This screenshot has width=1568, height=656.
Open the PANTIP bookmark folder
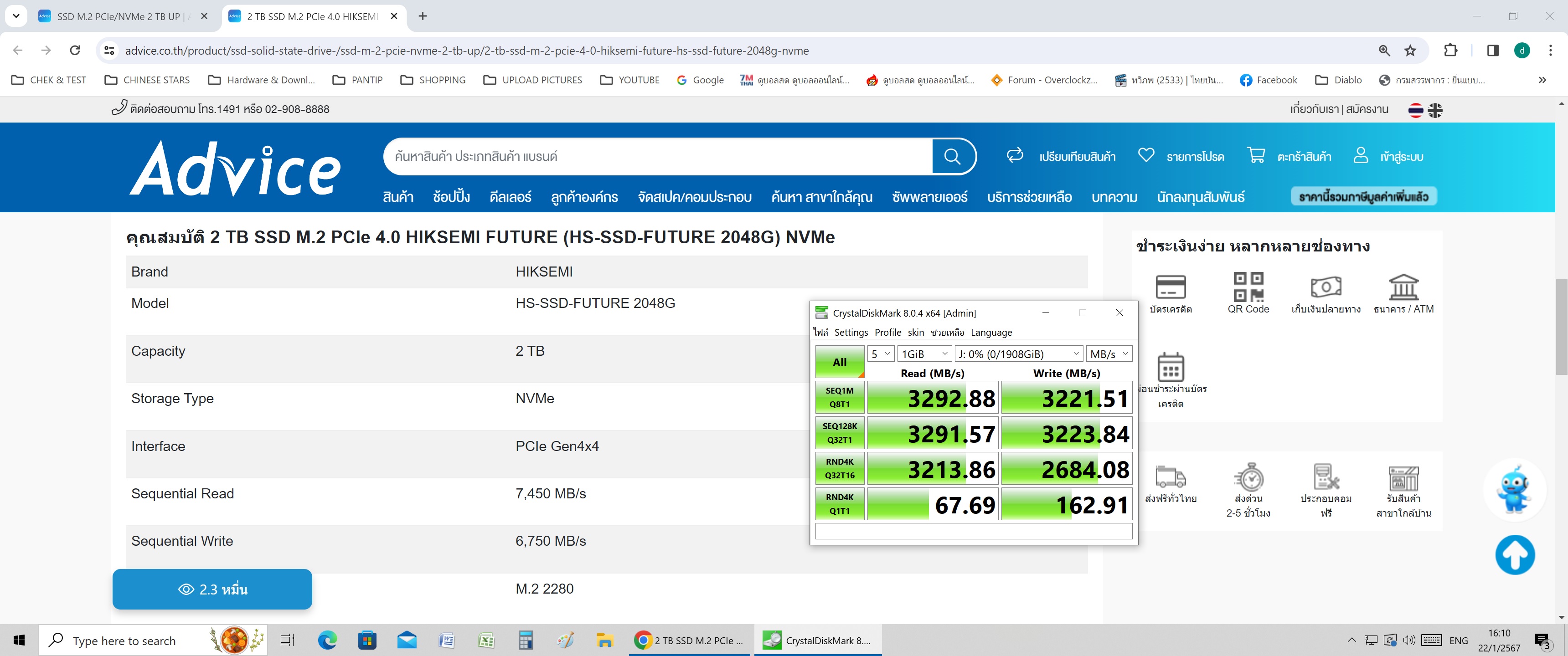pos(358,80)
